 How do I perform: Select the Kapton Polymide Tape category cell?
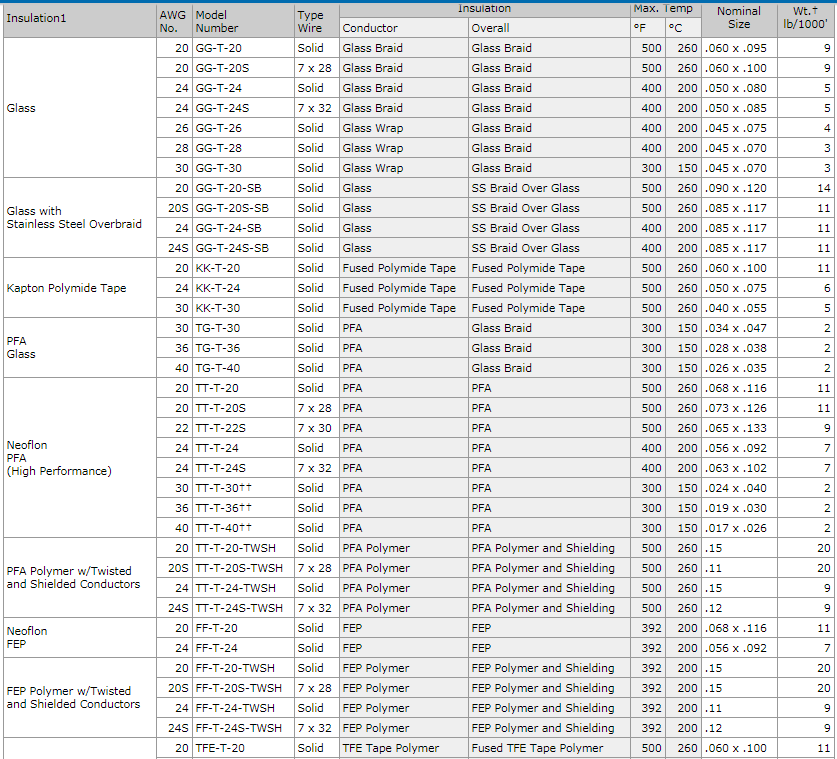coord(80,288)
